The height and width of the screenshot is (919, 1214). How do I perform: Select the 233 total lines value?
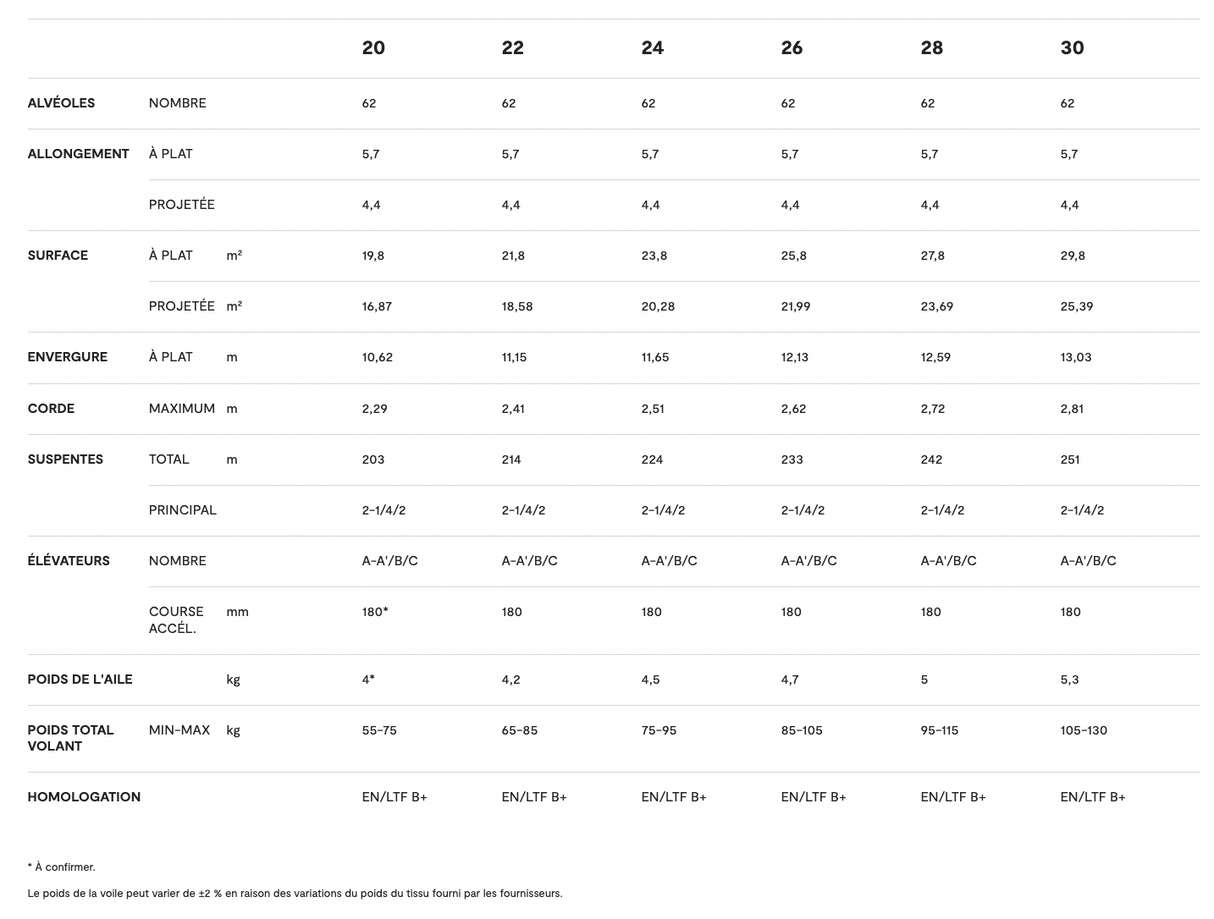(791, 460)
